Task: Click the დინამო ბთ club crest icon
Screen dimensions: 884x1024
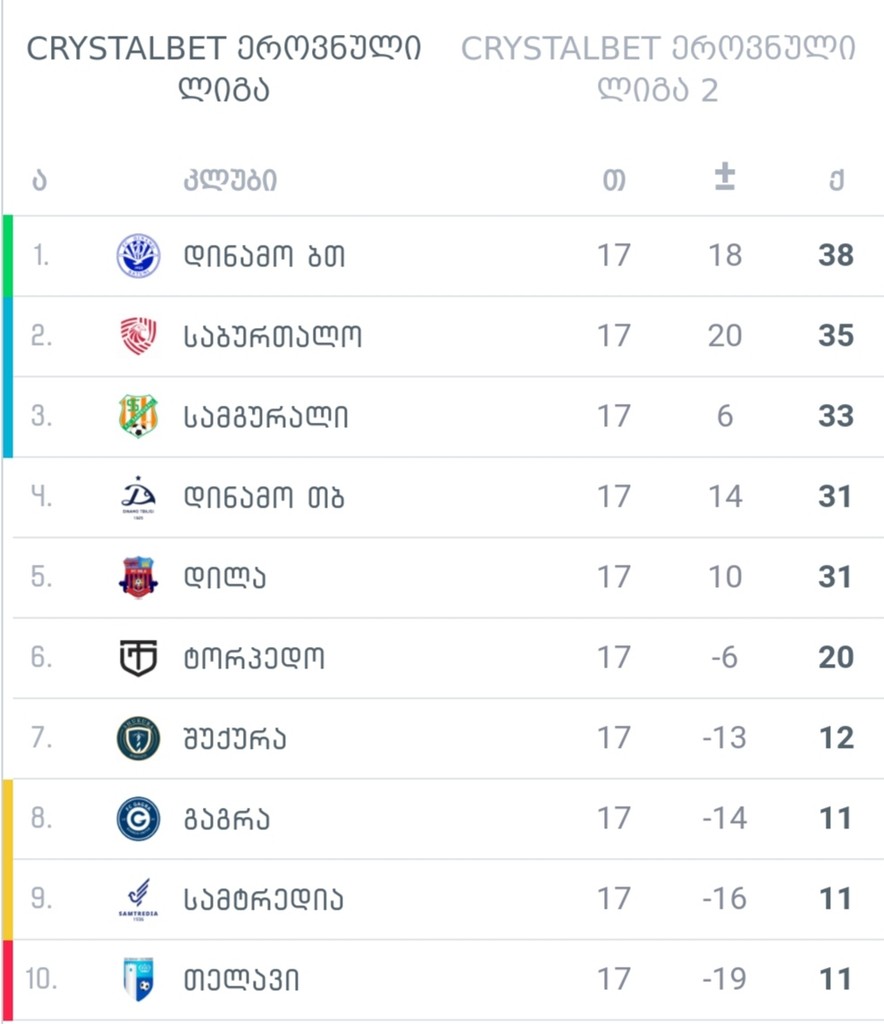Action: [x=138, y=256]
